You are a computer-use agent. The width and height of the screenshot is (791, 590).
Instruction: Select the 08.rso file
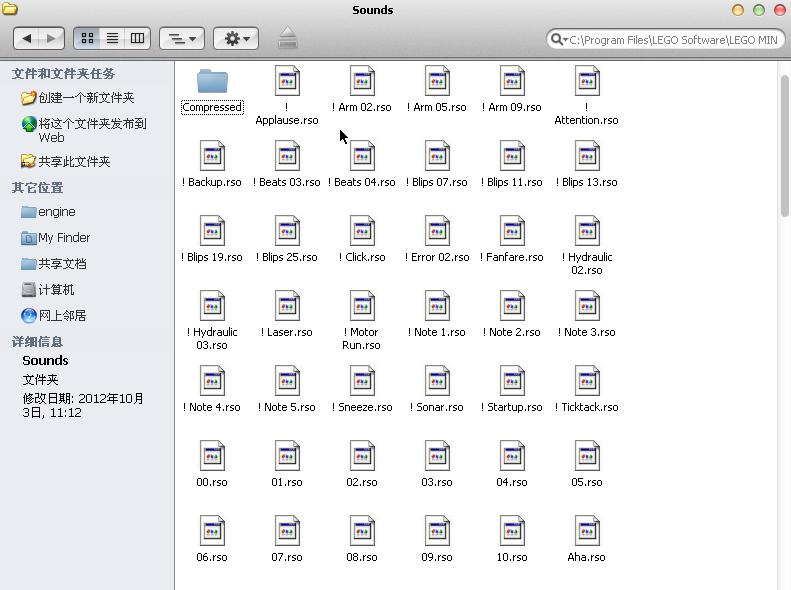click(362, 540)
